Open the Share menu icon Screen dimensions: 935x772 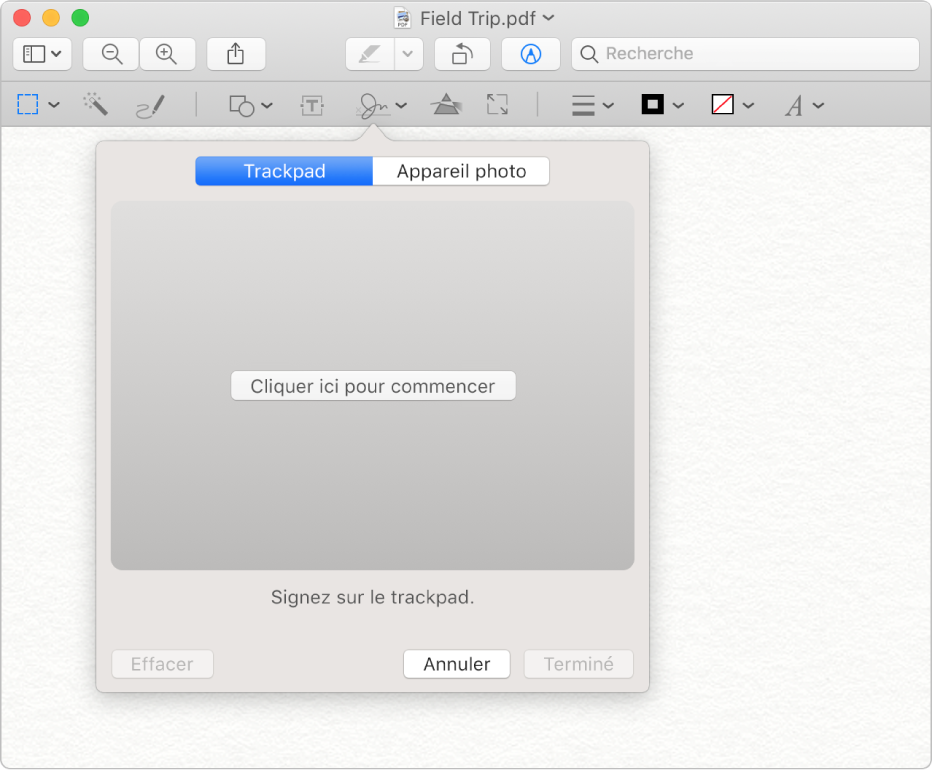[x=236, y=54]
